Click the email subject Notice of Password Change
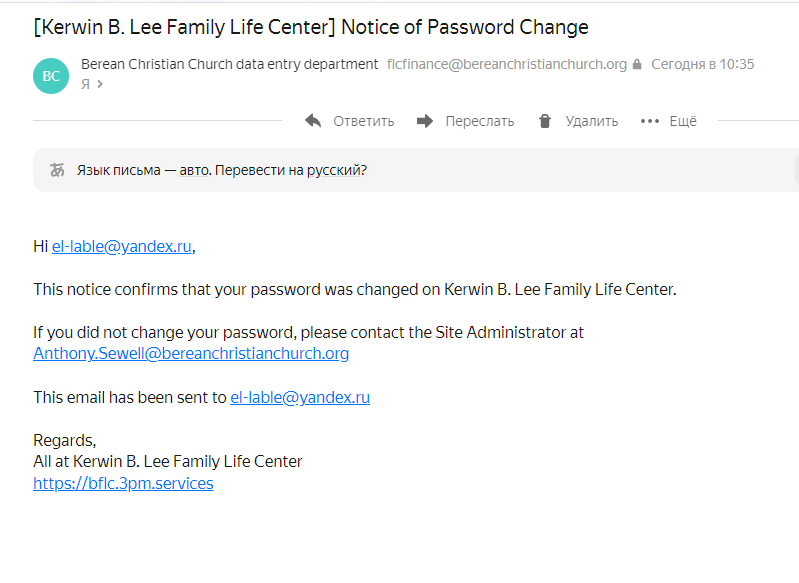This screenshot has width=799, height=583. coord(464,27)
